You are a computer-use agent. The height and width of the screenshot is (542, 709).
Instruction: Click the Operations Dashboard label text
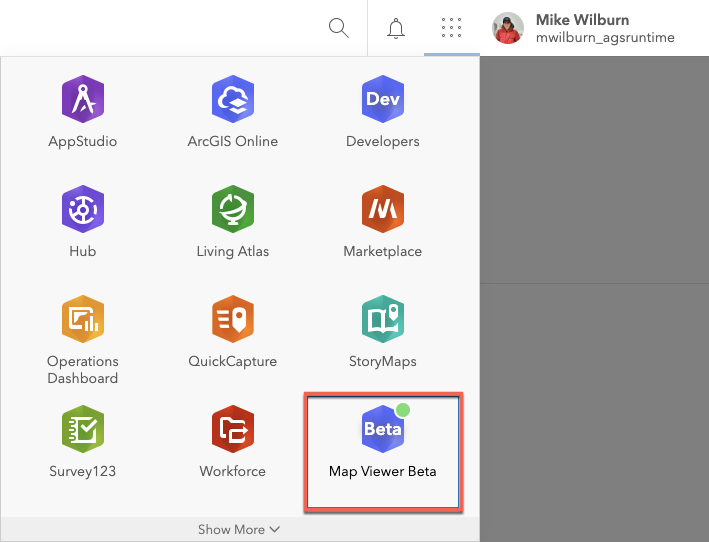click(x=83, y=370)
